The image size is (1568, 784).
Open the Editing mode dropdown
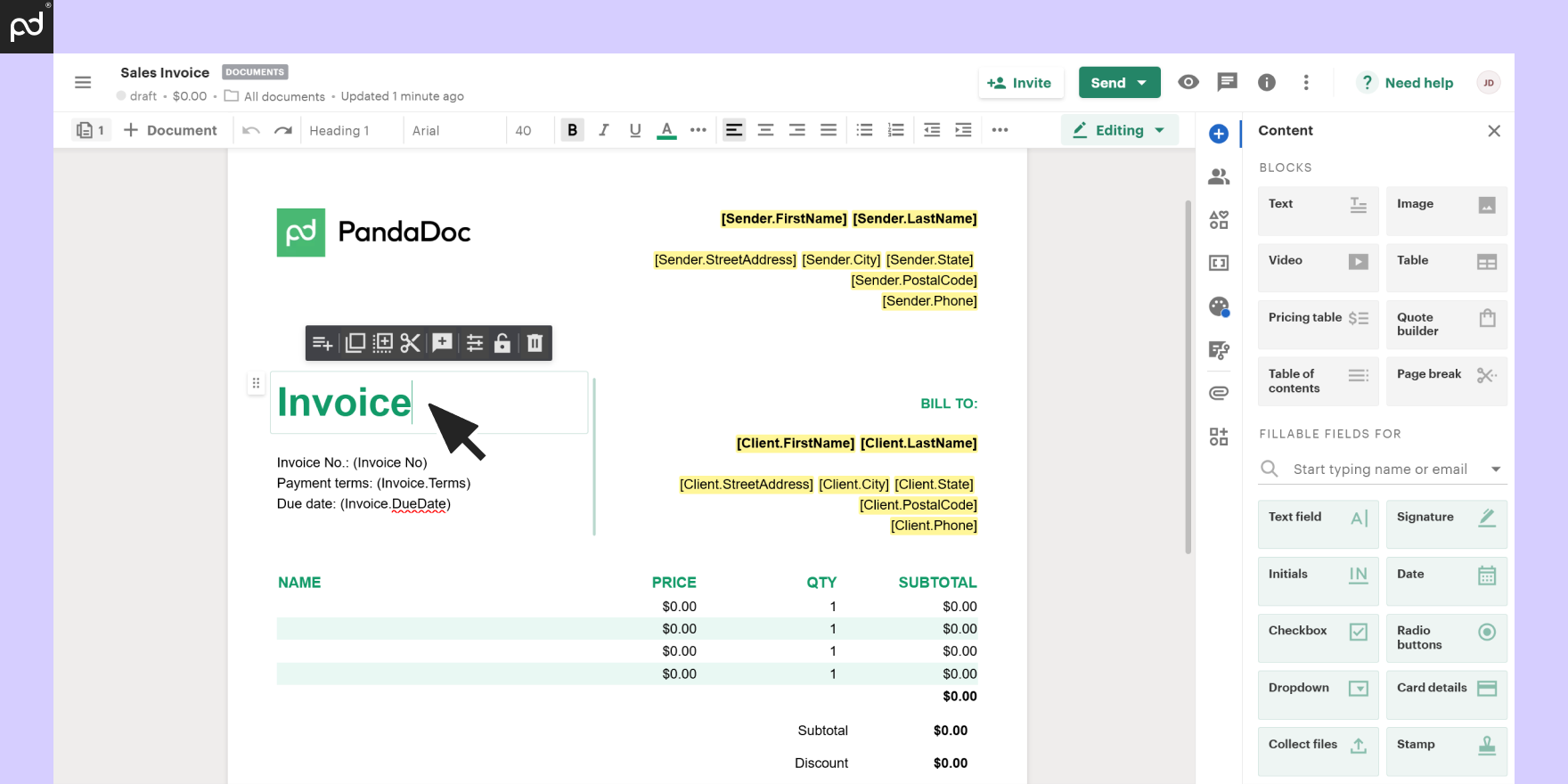click(x=1119, y=130)
